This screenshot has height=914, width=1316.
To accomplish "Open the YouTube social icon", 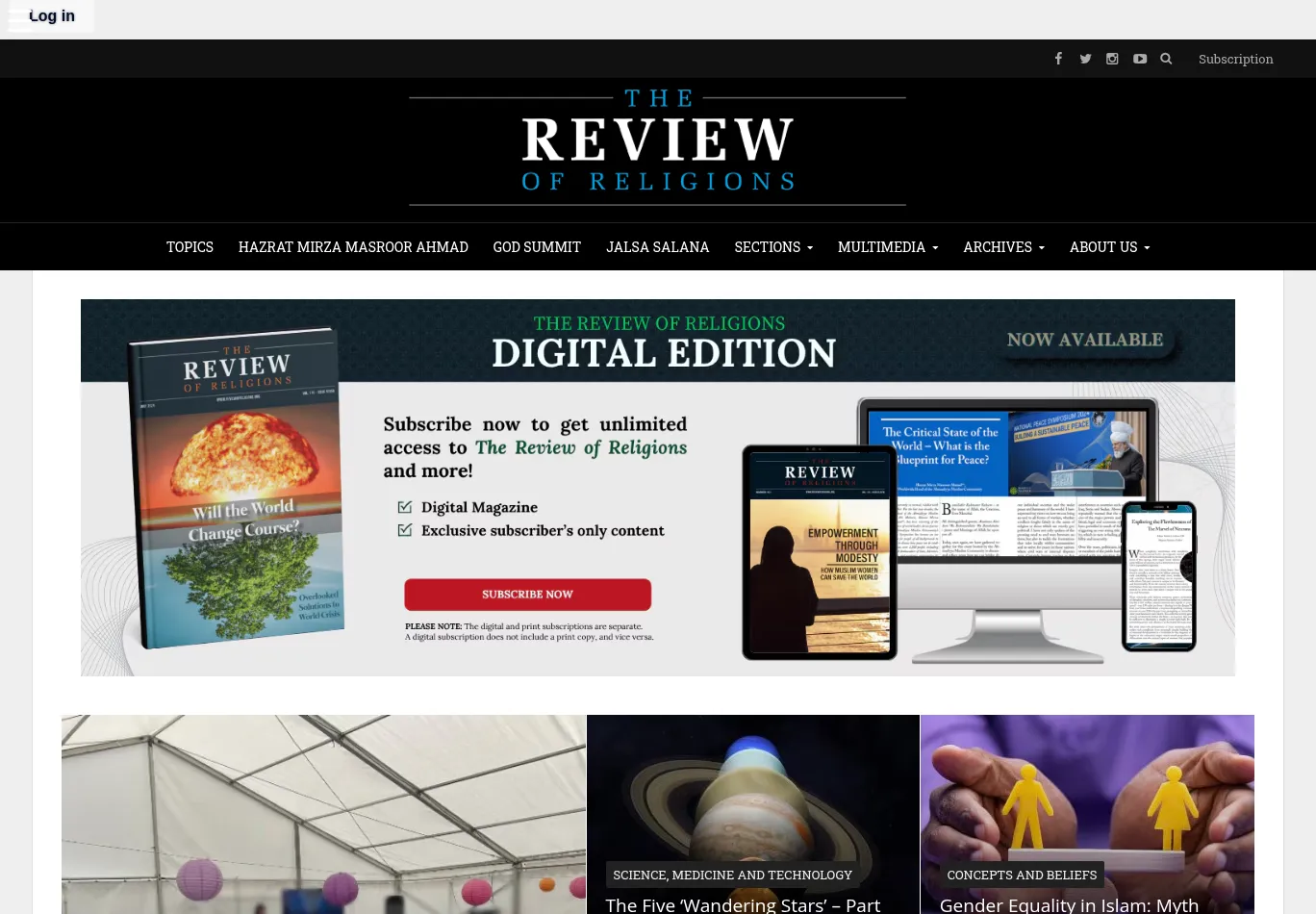I will pyautogui.click(x=1139, y=59).
